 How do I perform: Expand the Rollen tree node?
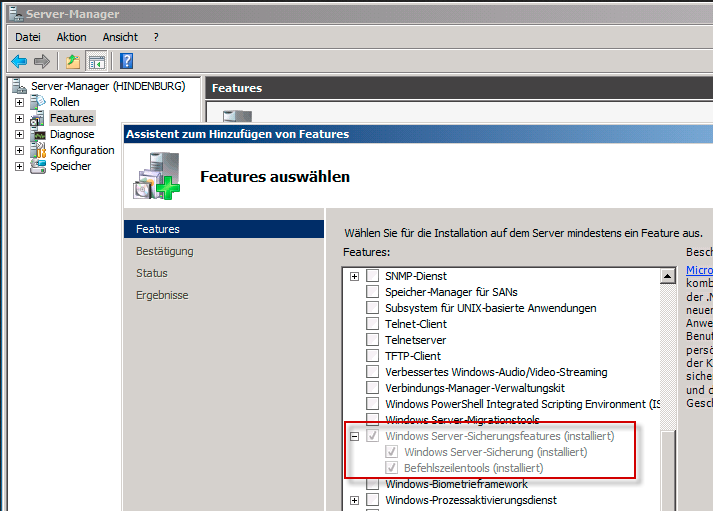[x=19, y=102]
